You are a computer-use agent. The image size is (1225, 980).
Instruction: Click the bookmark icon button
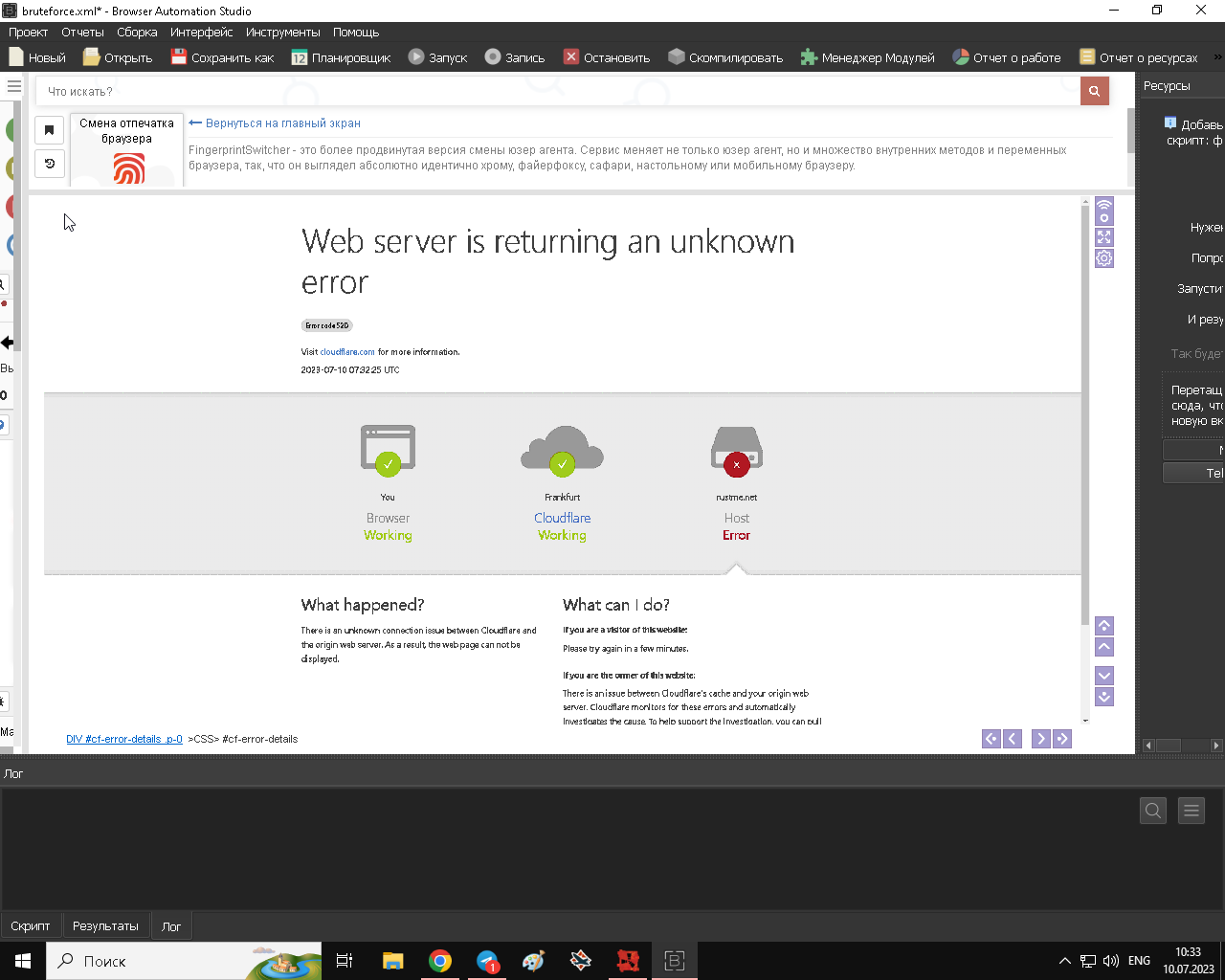tap(50, 130)
